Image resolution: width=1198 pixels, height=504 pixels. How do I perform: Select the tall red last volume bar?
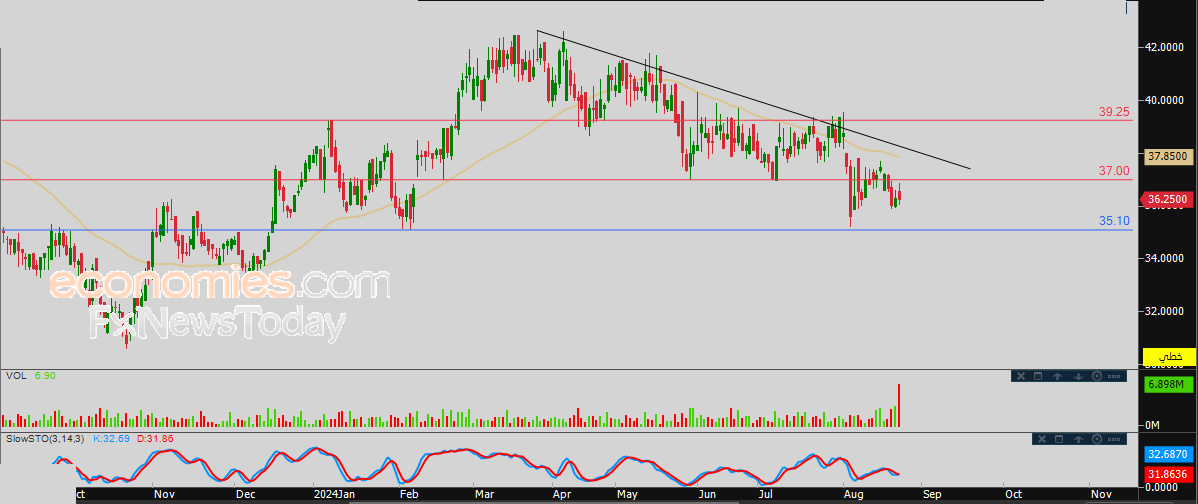[899, 405]
